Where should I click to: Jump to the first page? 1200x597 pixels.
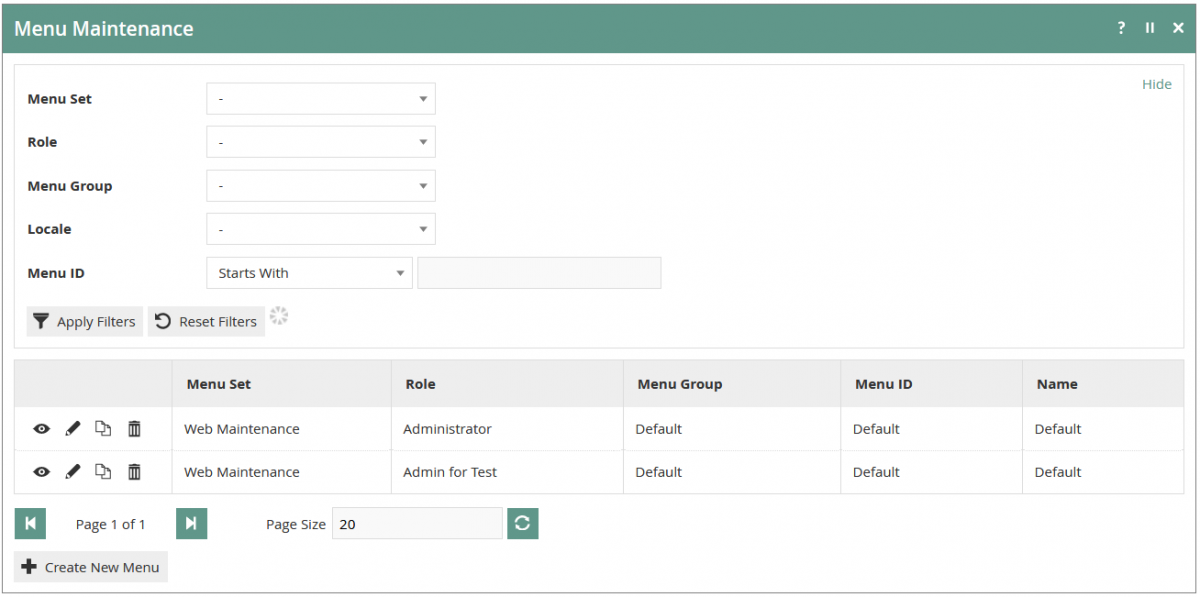29,523
